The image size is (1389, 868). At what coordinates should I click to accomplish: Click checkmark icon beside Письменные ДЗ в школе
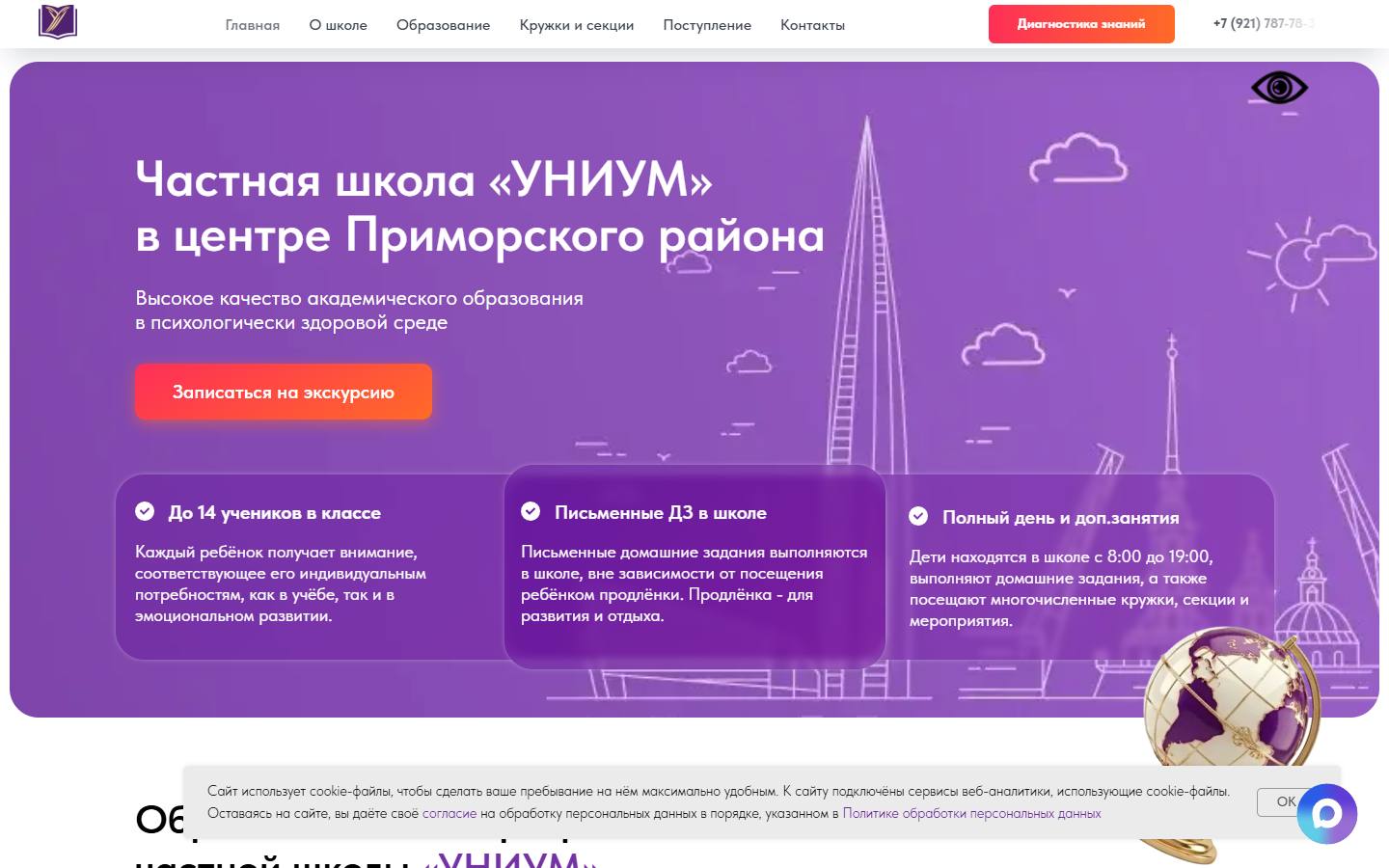pyautogui.click(x=531, y=511)
